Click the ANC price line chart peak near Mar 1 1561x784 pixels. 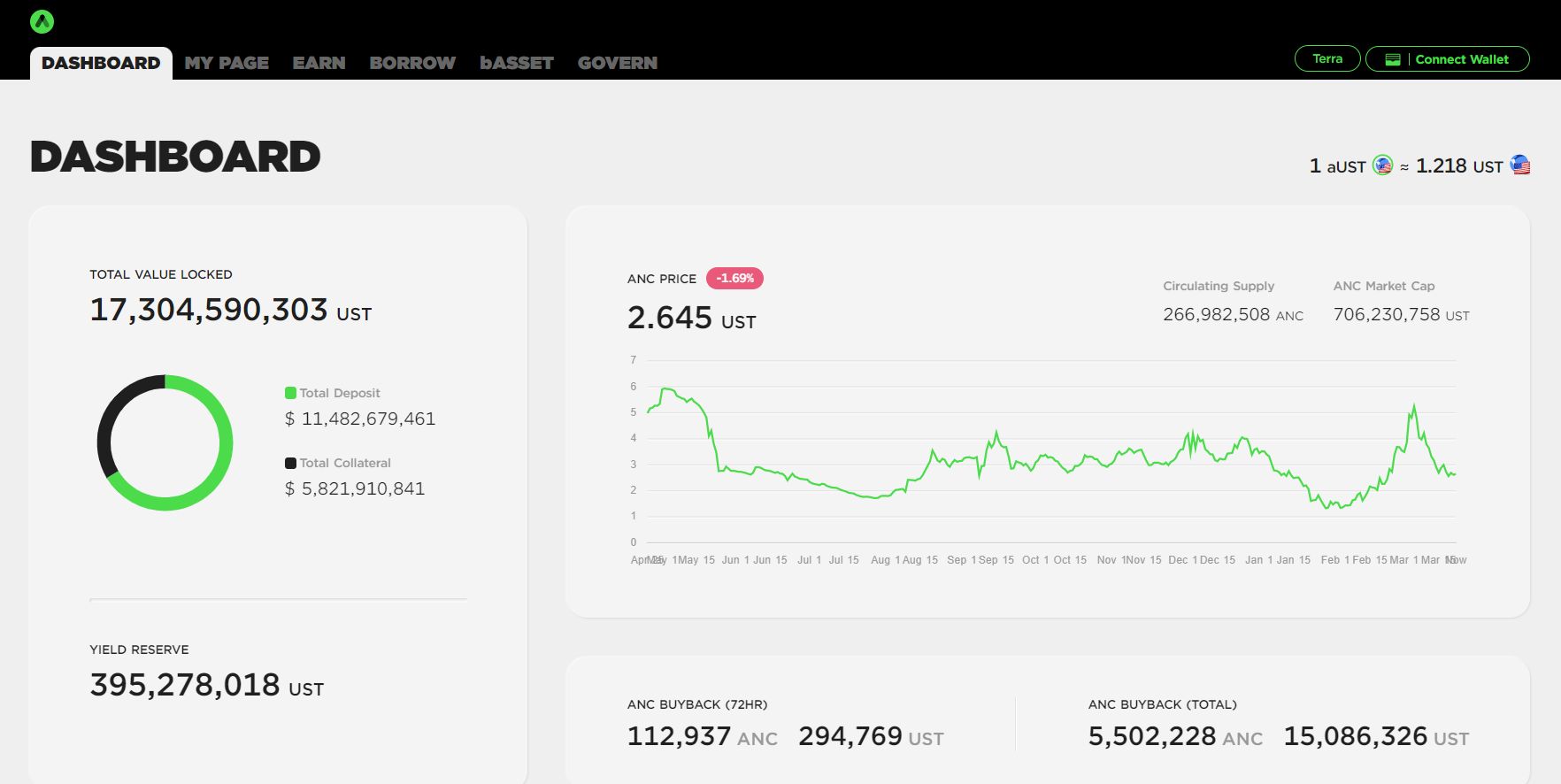[1414, 407]
